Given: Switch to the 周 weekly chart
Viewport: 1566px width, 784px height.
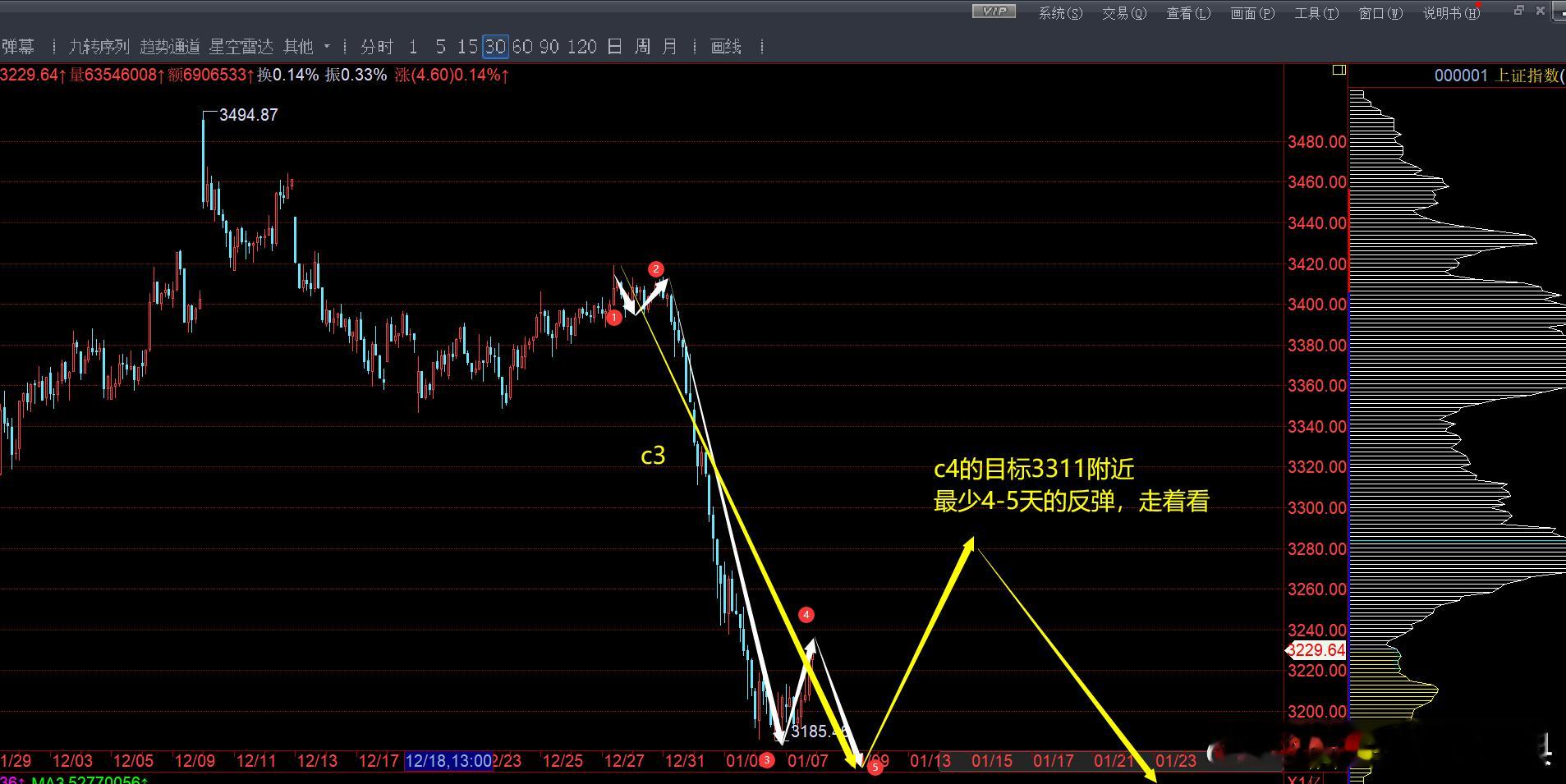Looking at the screenshot, I should click(642, 47).
